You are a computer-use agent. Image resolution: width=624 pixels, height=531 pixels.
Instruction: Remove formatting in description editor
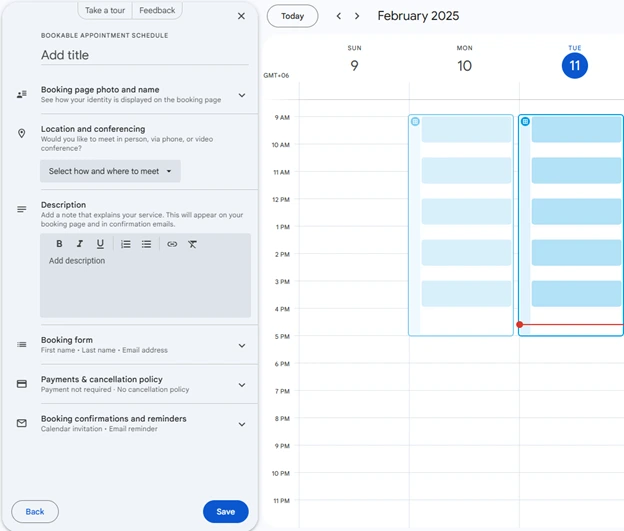[x=193, y=244]
